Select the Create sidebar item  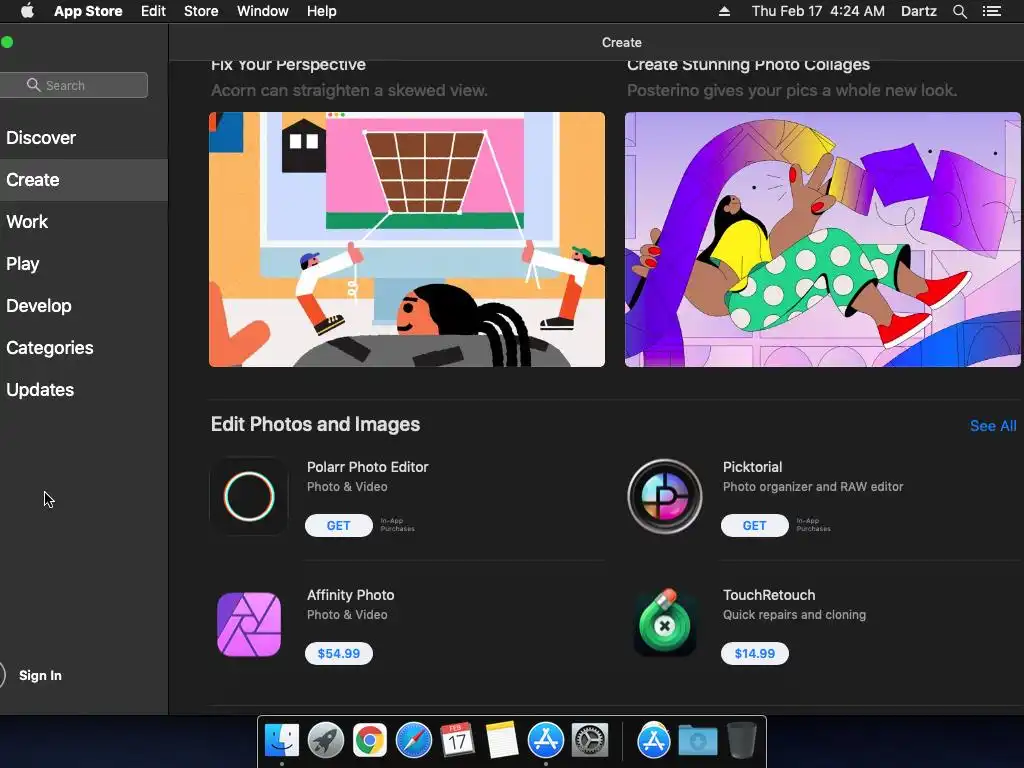[84, 180]
